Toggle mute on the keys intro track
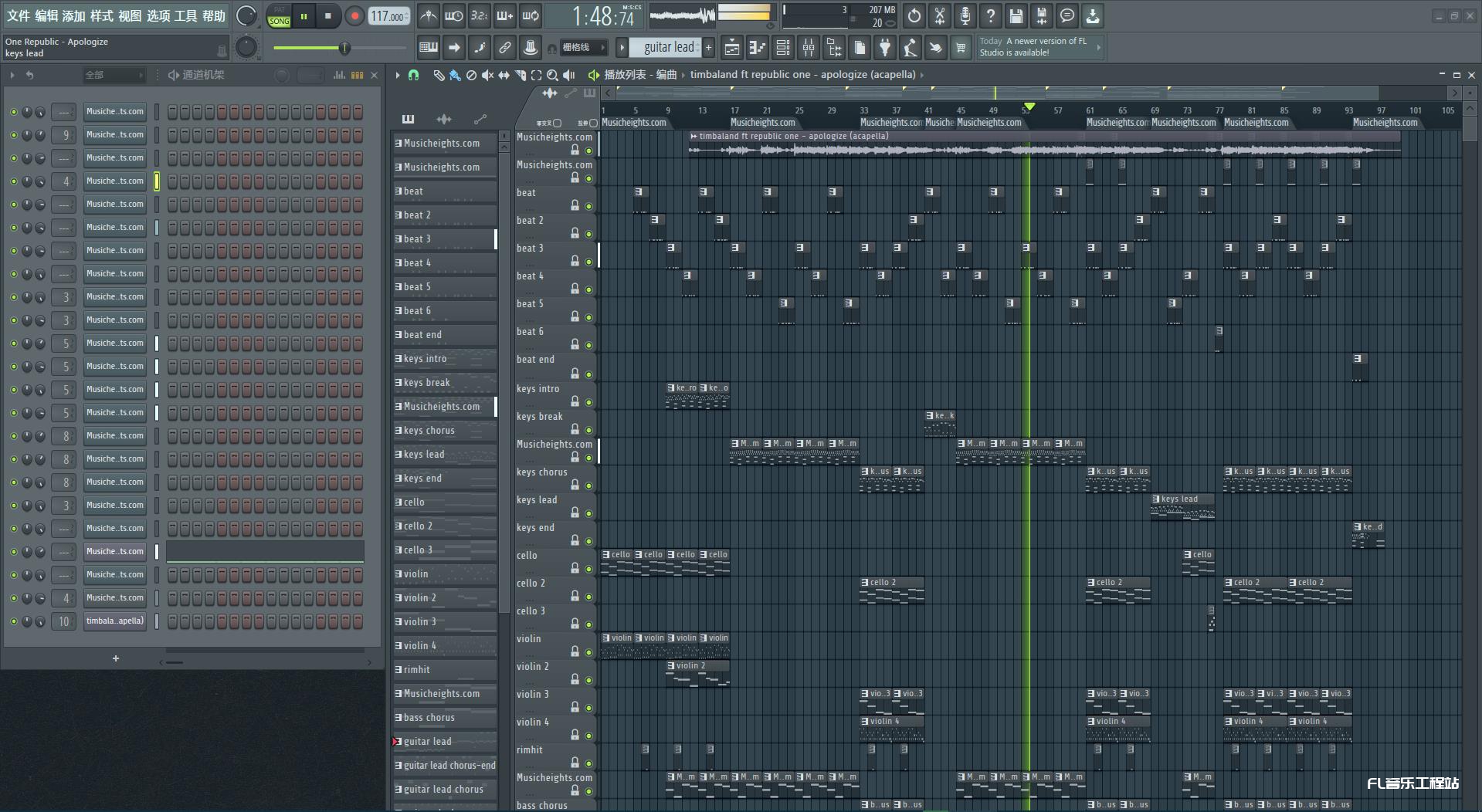Screen dimensions: 1482x812 tap(588, 402)
